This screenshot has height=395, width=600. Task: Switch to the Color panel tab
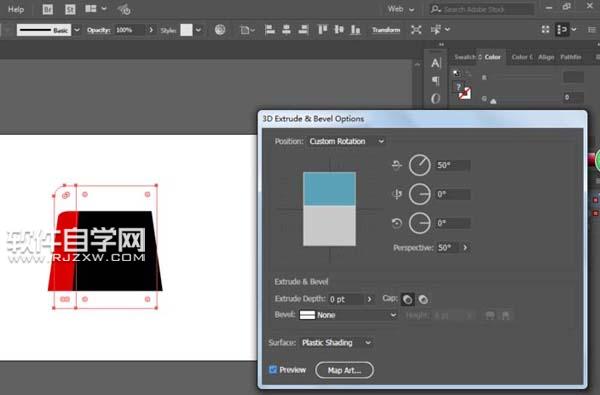[x=492, y=57]
